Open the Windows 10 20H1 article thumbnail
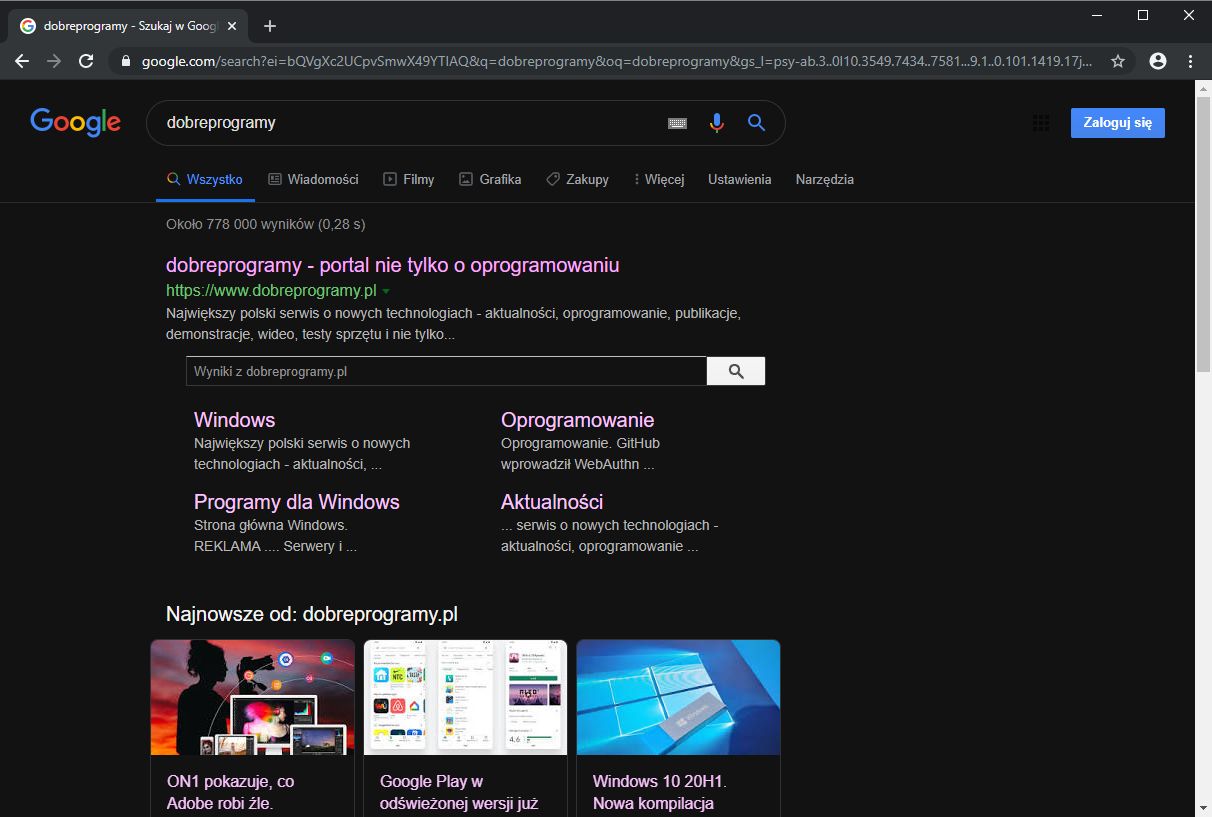 point(679,697)
